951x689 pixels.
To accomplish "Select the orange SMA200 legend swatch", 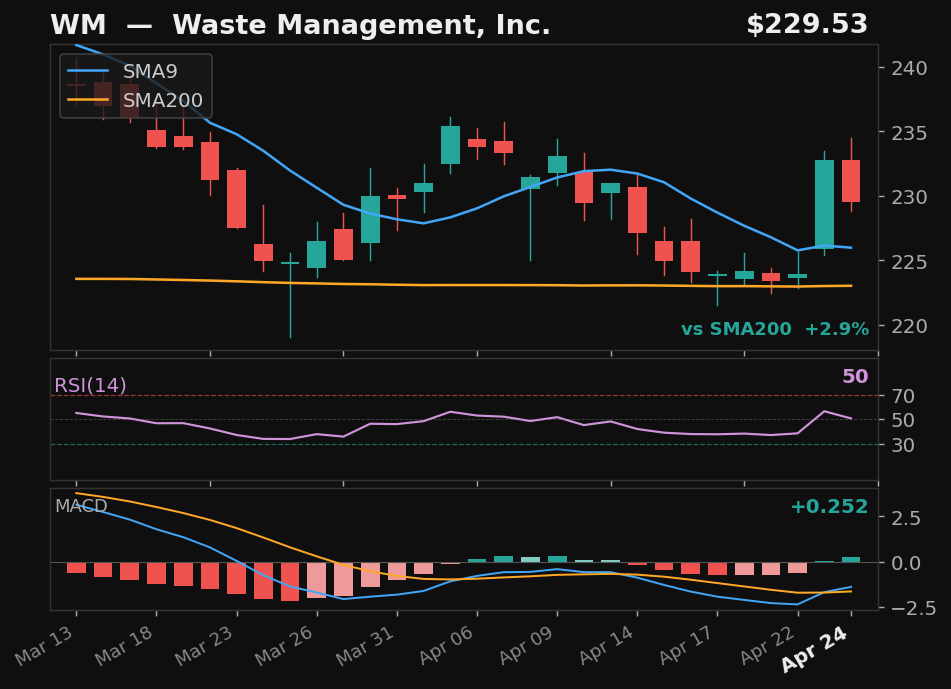I will coord(88,100).
